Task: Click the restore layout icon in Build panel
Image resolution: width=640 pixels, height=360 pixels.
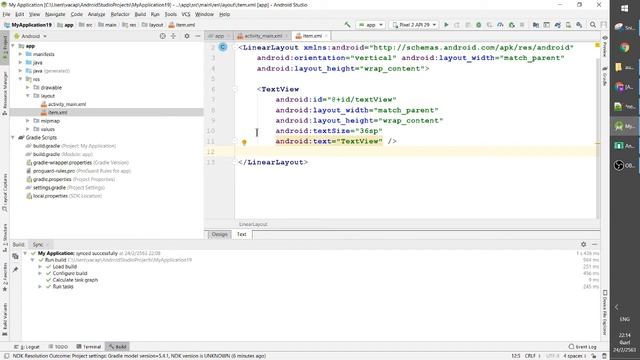Action: 16,256
